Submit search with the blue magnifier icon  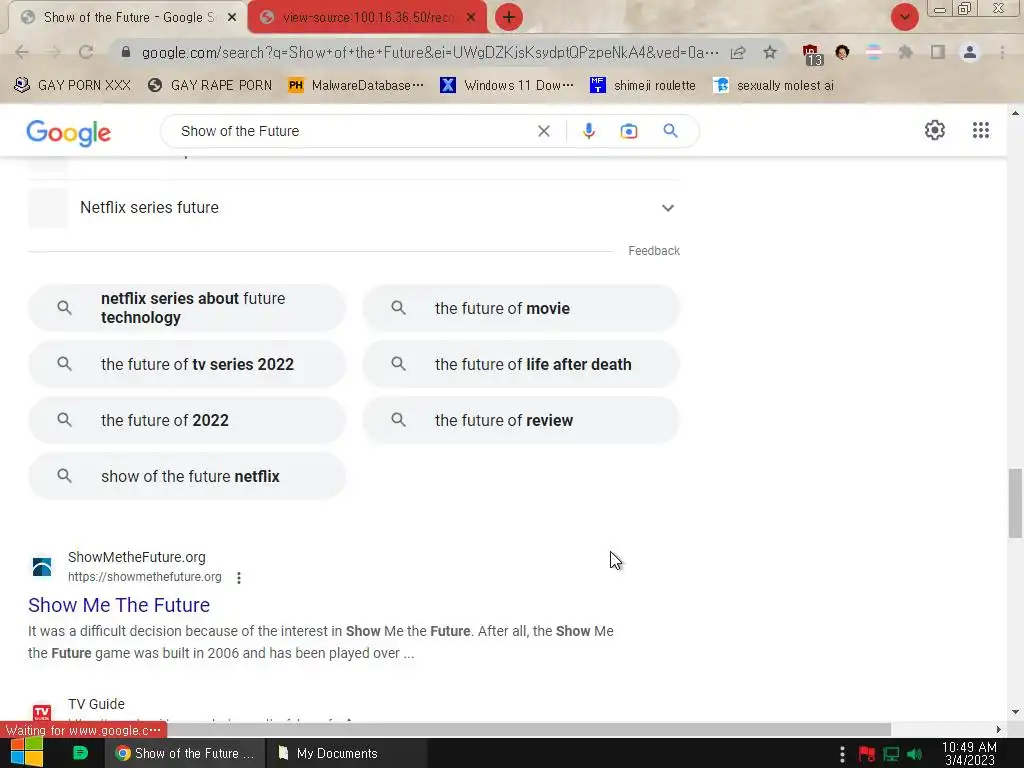670,131
